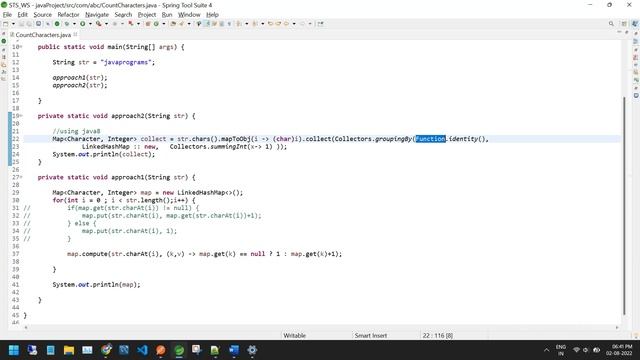This screenshot has width=640, height=360.
Task: Open the Run menu
Action: 167,15
